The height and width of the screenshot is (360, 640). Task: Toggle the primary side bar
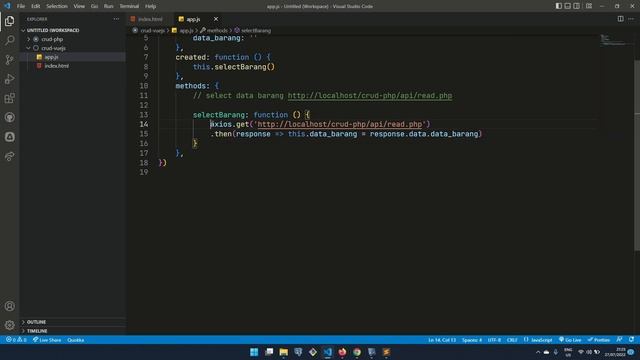tap(558, 6)
